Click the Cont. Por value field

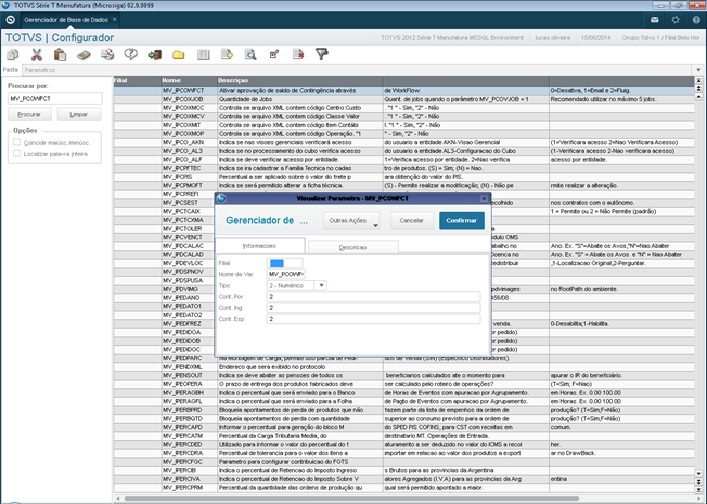tap(374, 297)
